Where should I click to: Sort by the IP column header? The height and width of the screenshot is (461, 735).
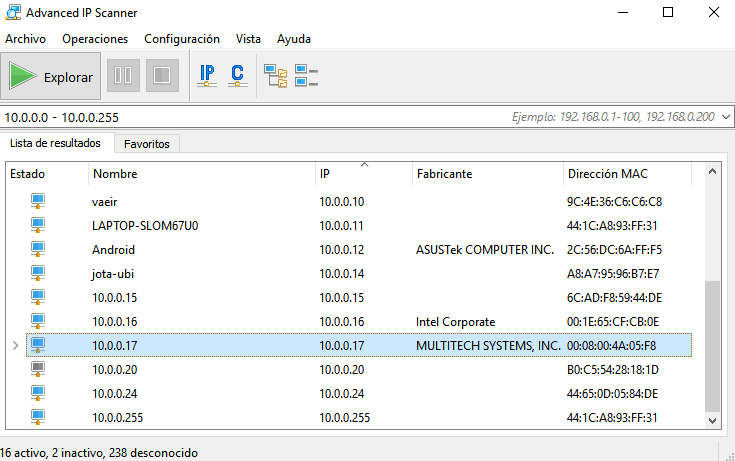point(364,174)
